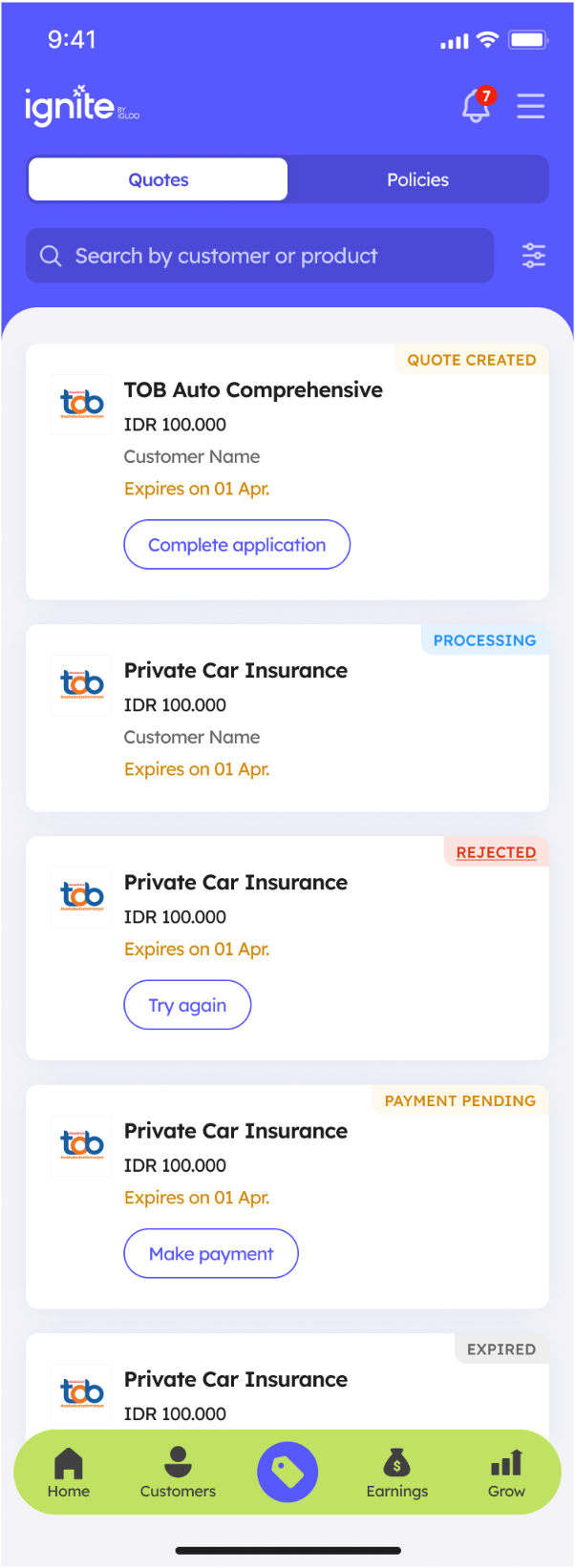
Task: Switch to the Policies tab
Action: tap(417, 179)
